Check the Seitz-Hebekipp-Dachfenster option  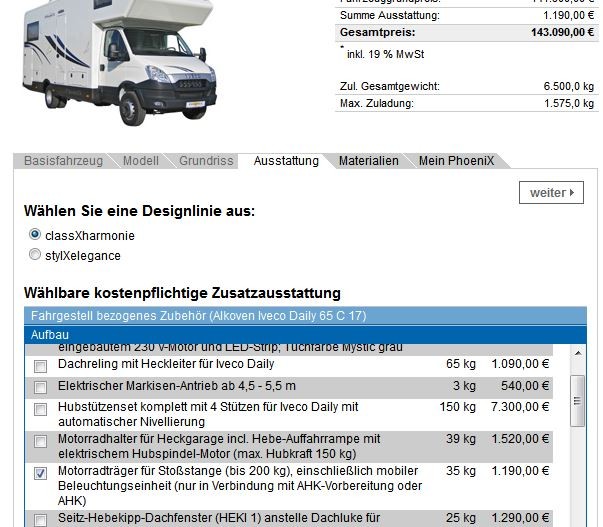pos(41,519)
